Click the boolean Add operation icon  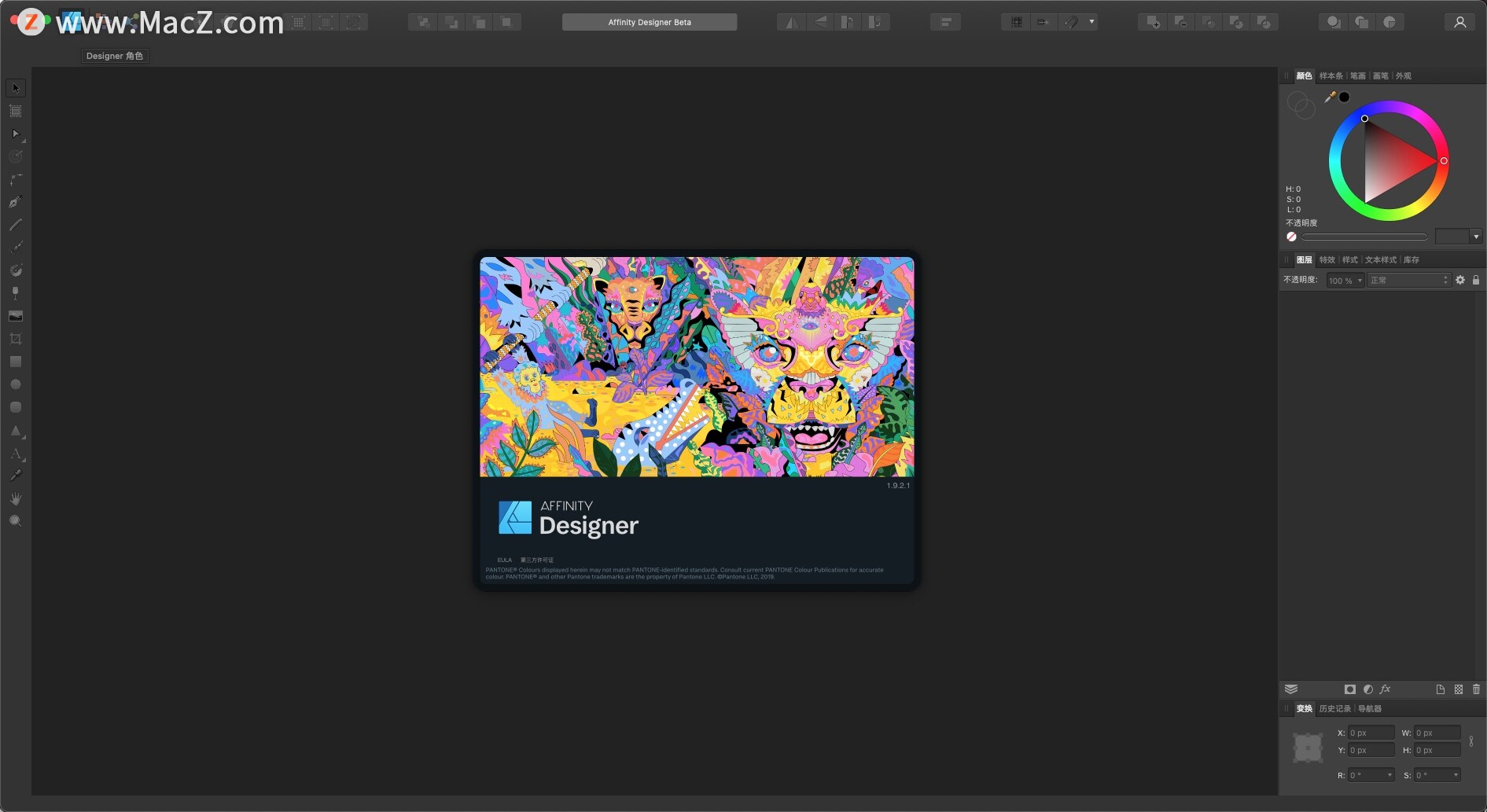click(1153, 22)
